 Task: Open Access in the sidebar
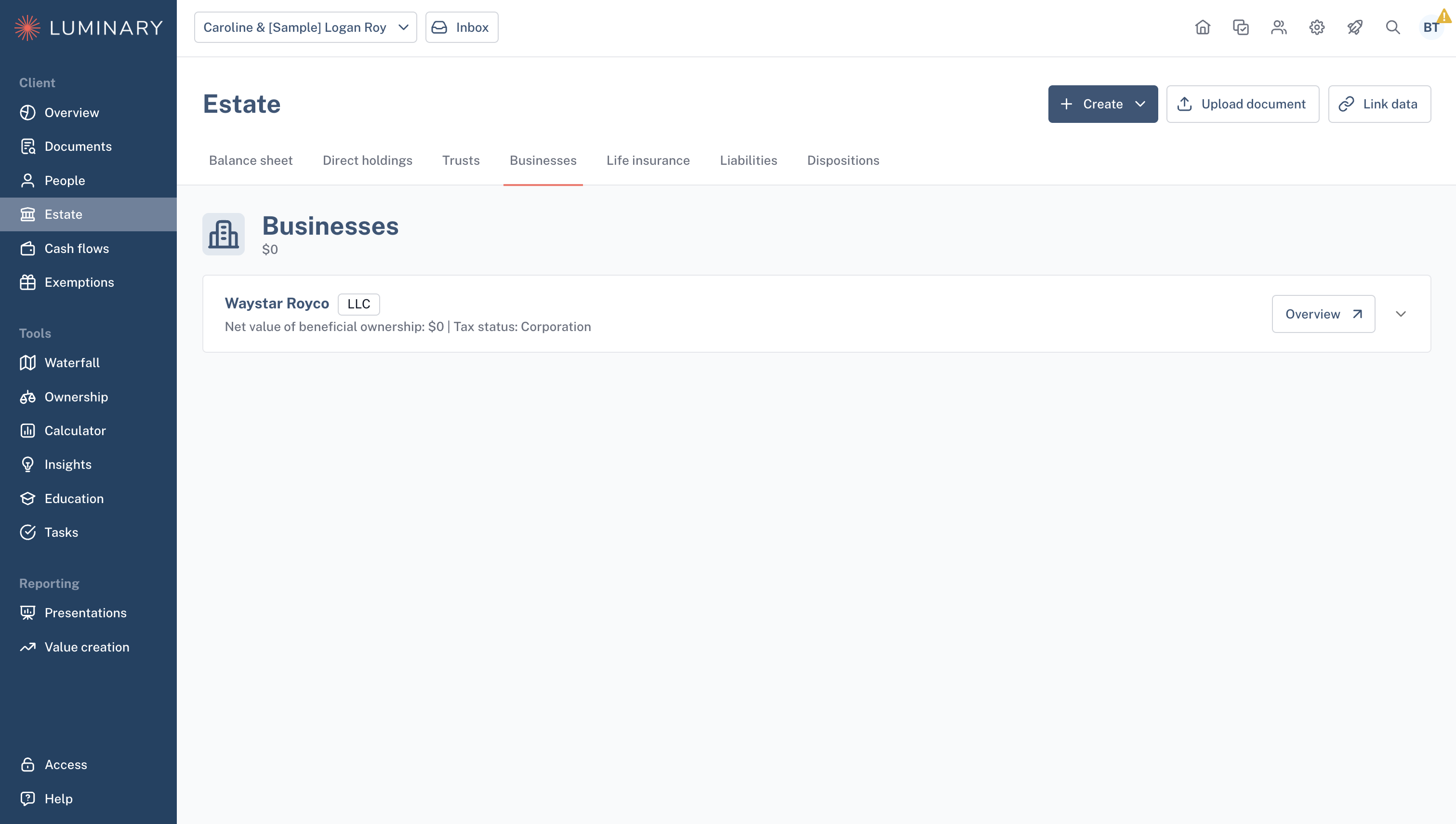click(x=88, y=765)
